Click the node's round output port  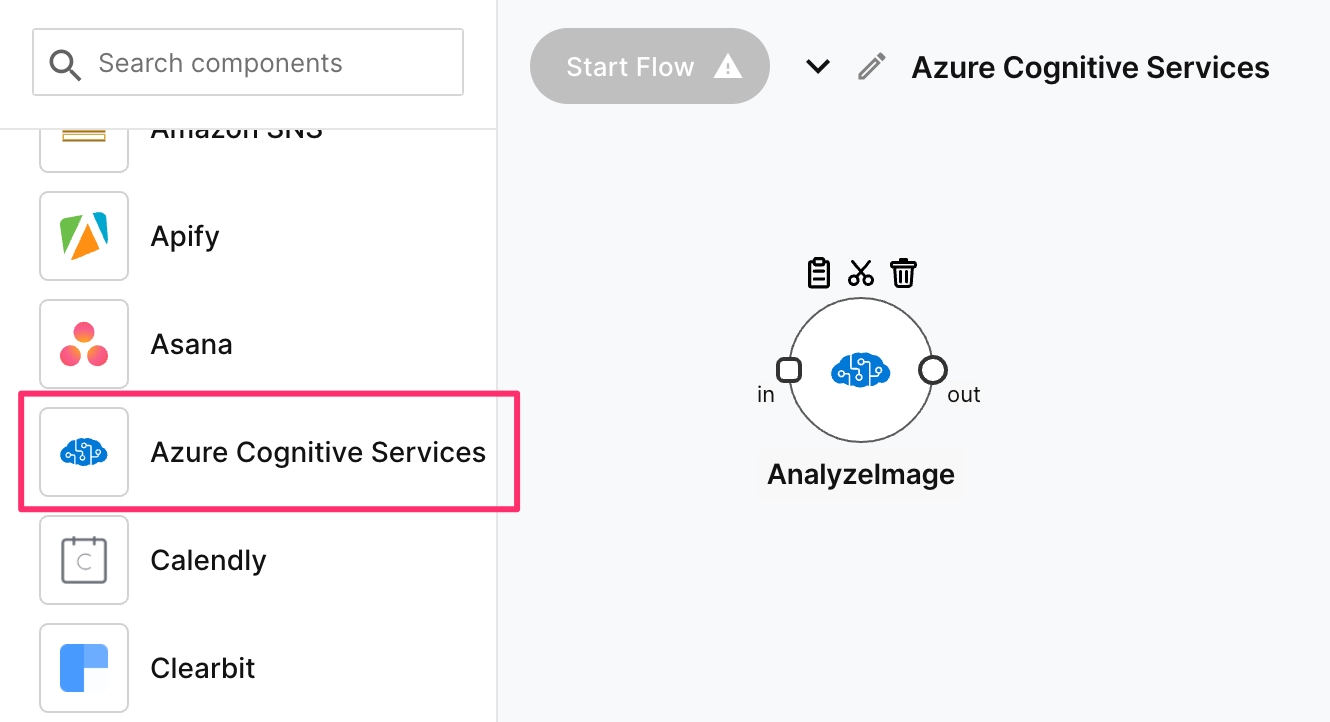[932, 370]
